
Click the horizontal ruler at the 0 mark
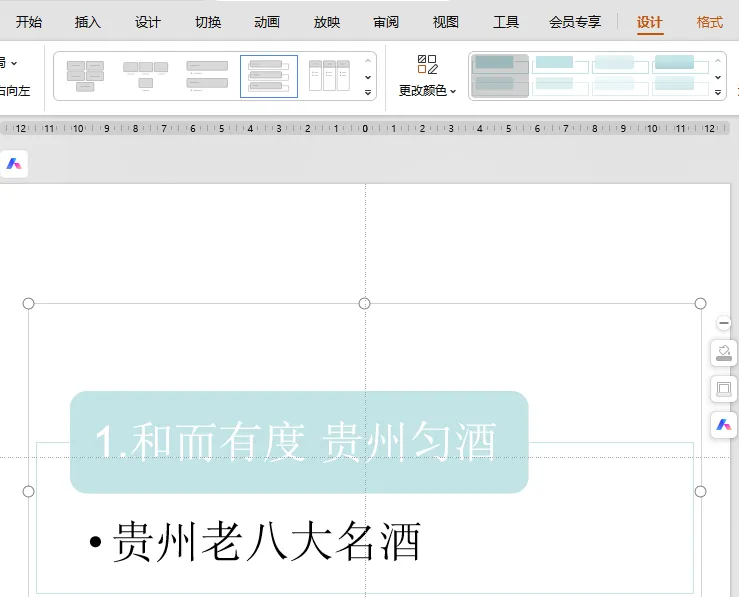(x=365, y=128)
